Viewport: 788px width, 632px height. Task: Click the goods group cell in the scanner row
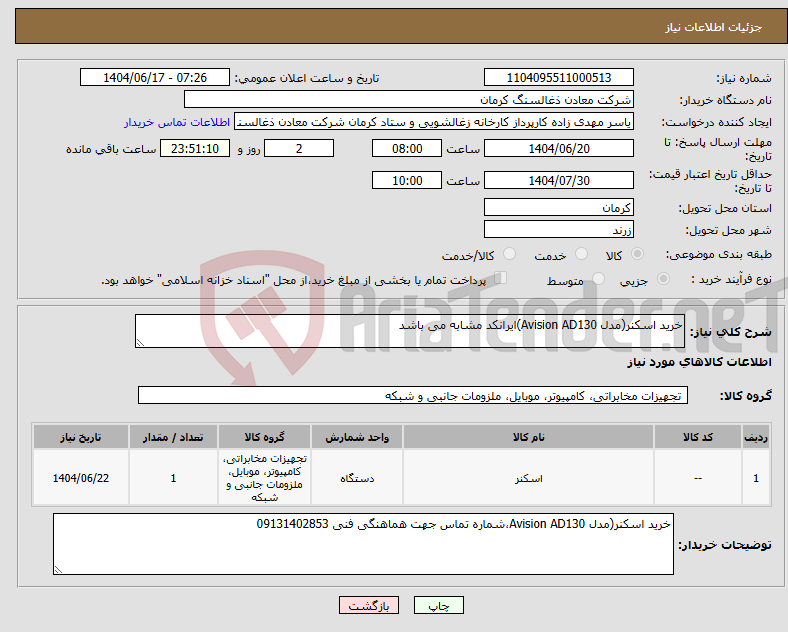(264, 478)
